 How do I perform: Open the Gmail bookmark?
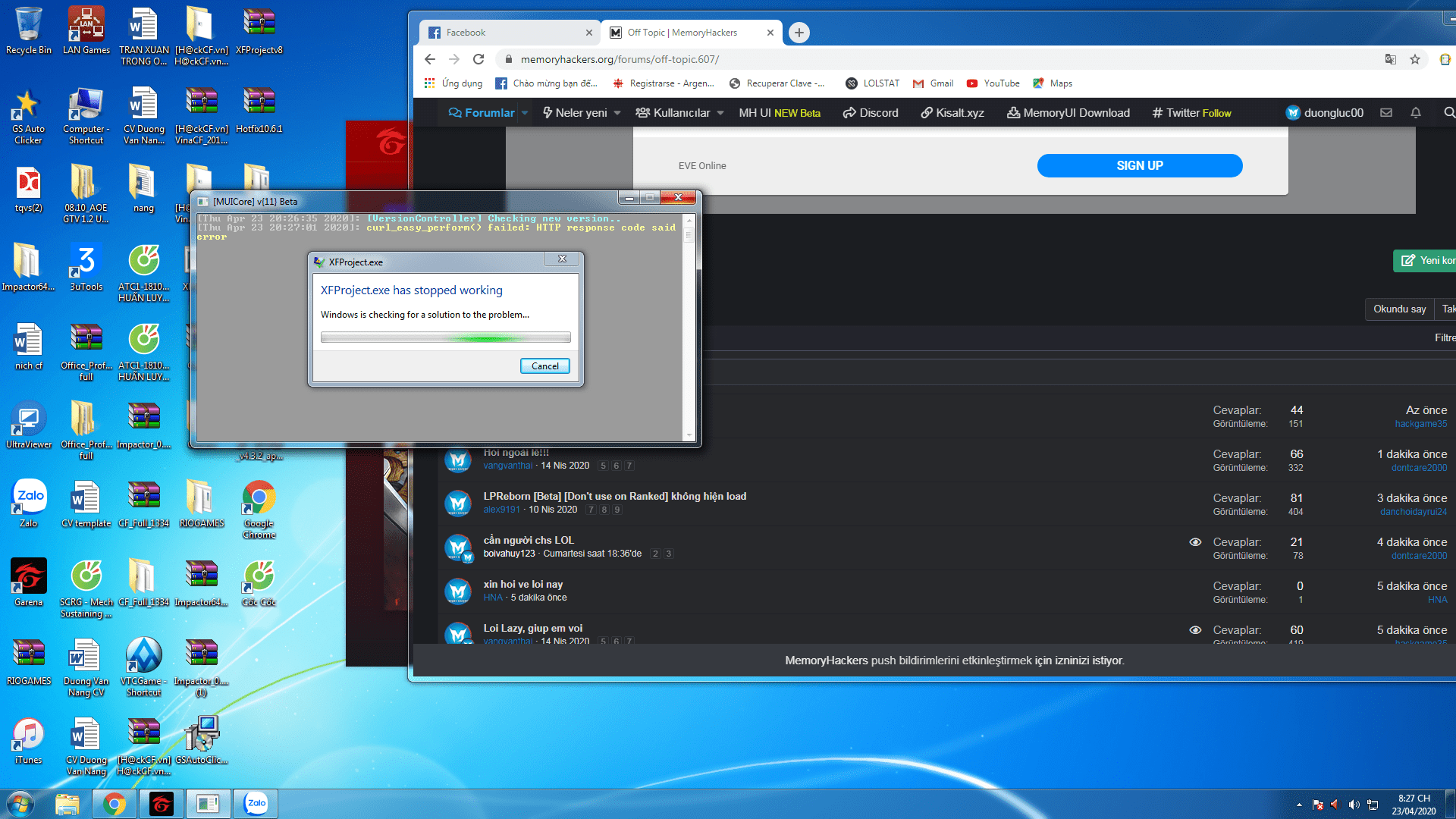(933, 83)
